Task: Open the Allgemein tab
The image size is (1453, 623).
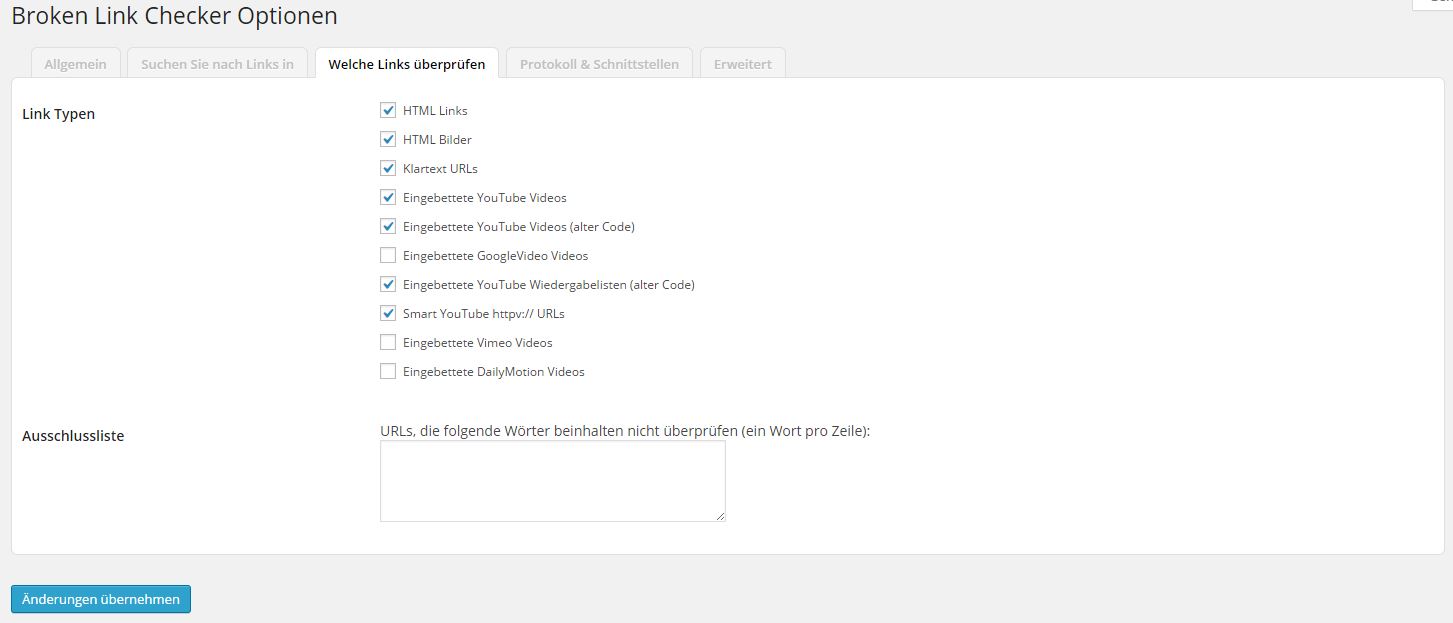Action: tap(75, 63)
